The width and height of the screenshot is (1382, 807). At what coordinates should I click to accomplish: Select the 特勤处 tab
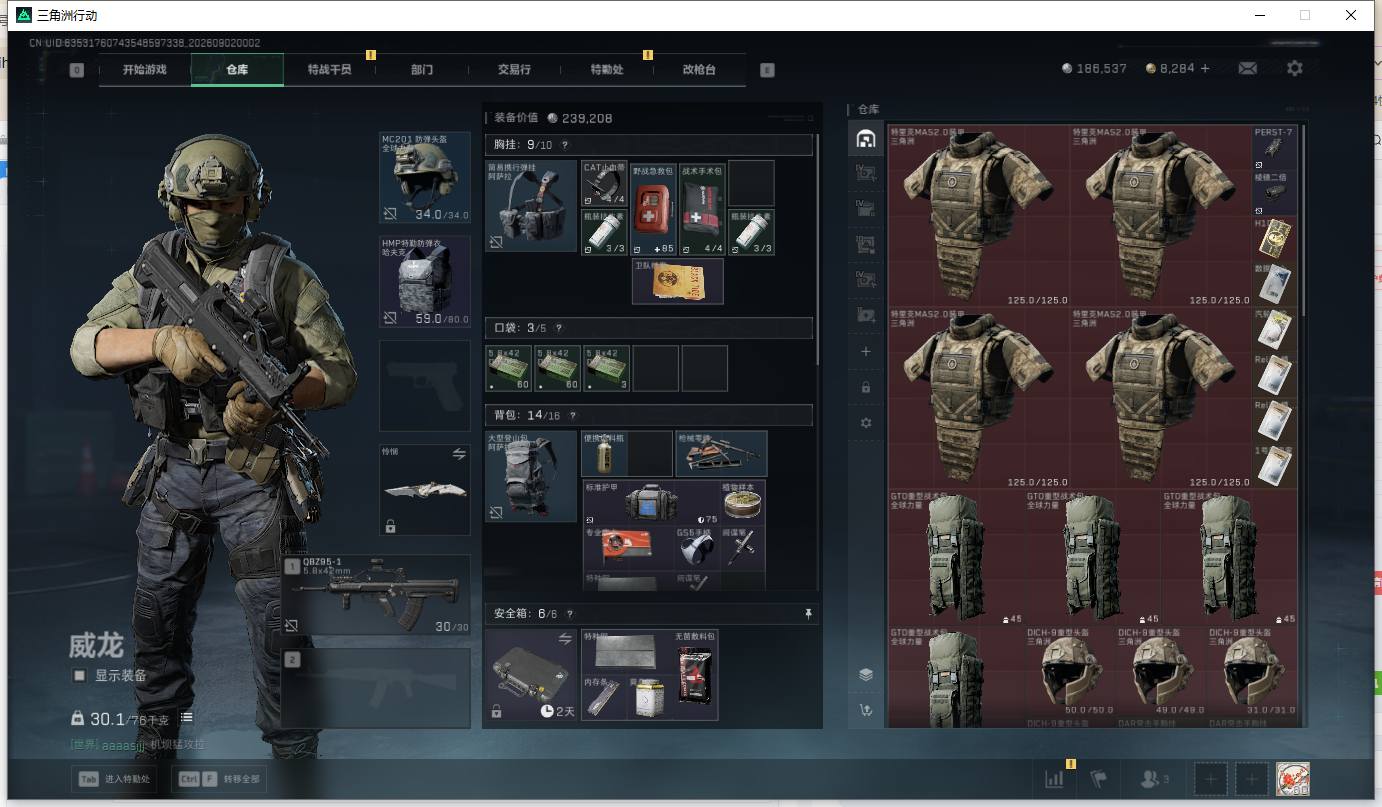point(607,70)
